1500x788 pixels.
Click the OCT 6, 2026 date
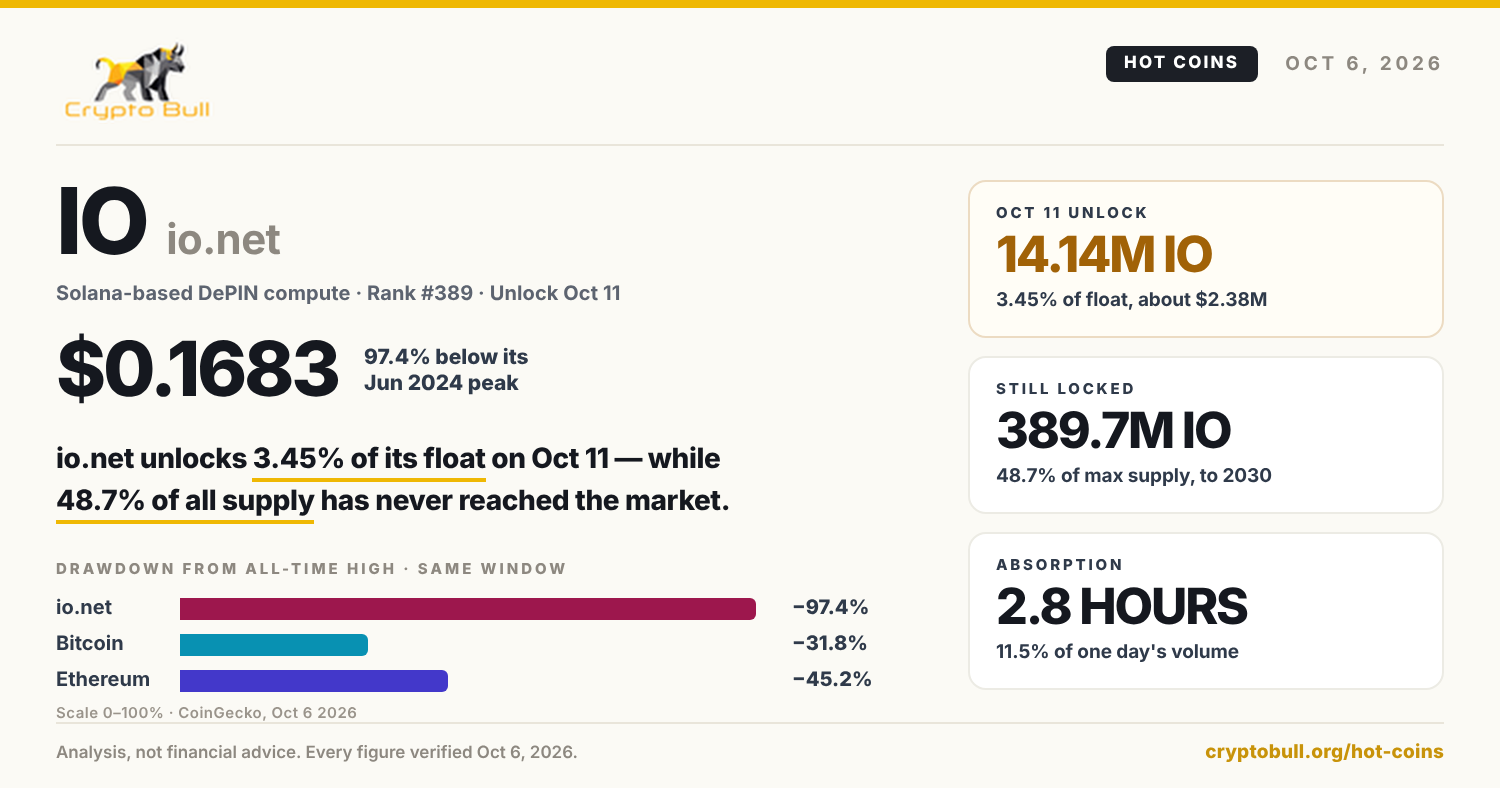(1363, 63)
